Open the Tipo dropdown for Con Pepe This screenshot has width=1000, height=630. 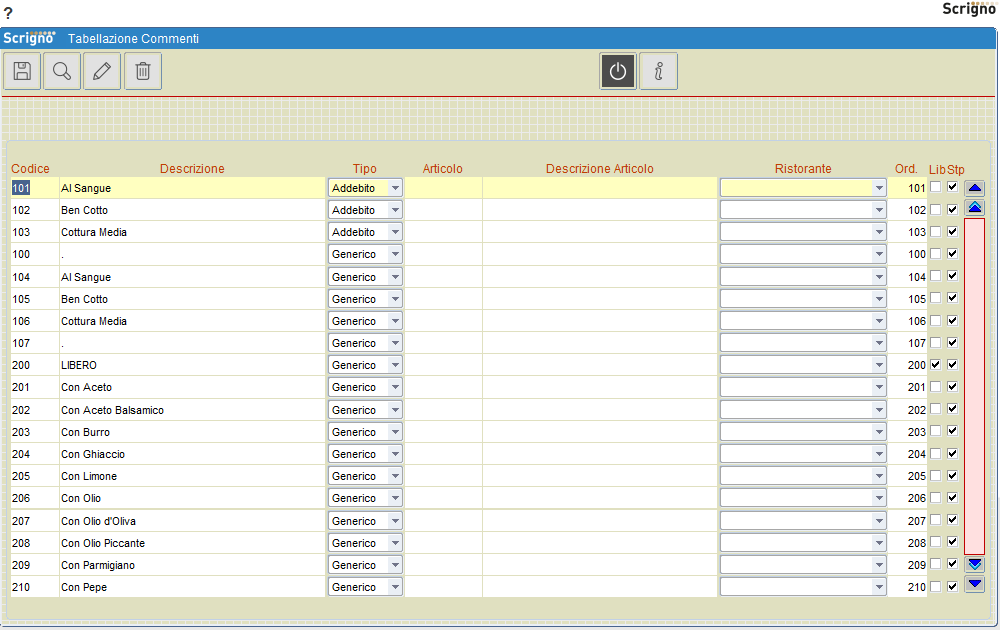click(392, 586)
